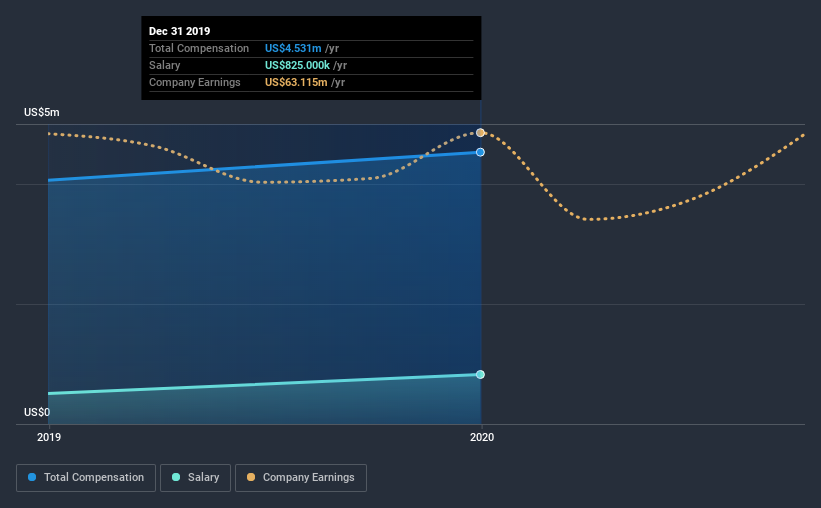Viewport: 821px width, 508px height.
Task: Click the Company Earnings label in tooltip
Action: pyautogui.click(x=195, y=82)
